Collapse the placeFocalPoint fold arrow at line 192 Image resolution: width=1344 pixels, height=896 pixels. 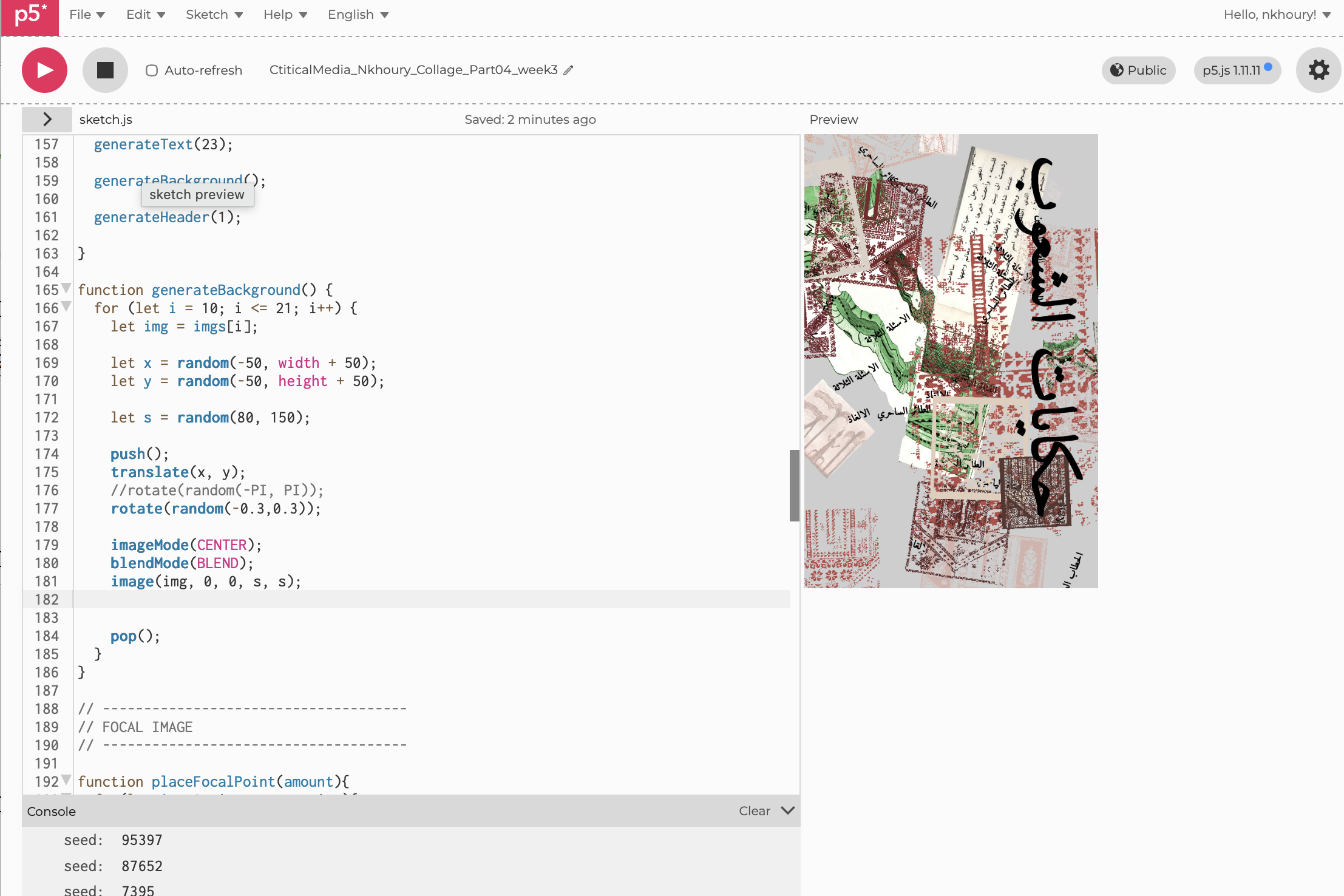(x=66, y=779)
